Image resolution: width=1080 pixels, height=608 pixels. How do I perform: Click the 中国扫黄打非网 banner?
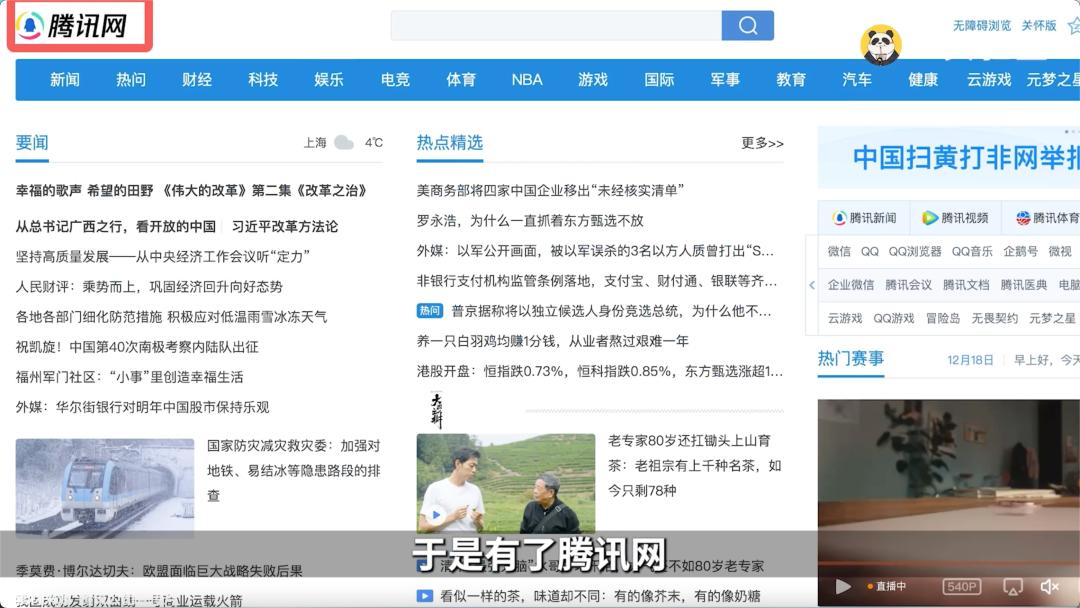click(x=948, y=158)
